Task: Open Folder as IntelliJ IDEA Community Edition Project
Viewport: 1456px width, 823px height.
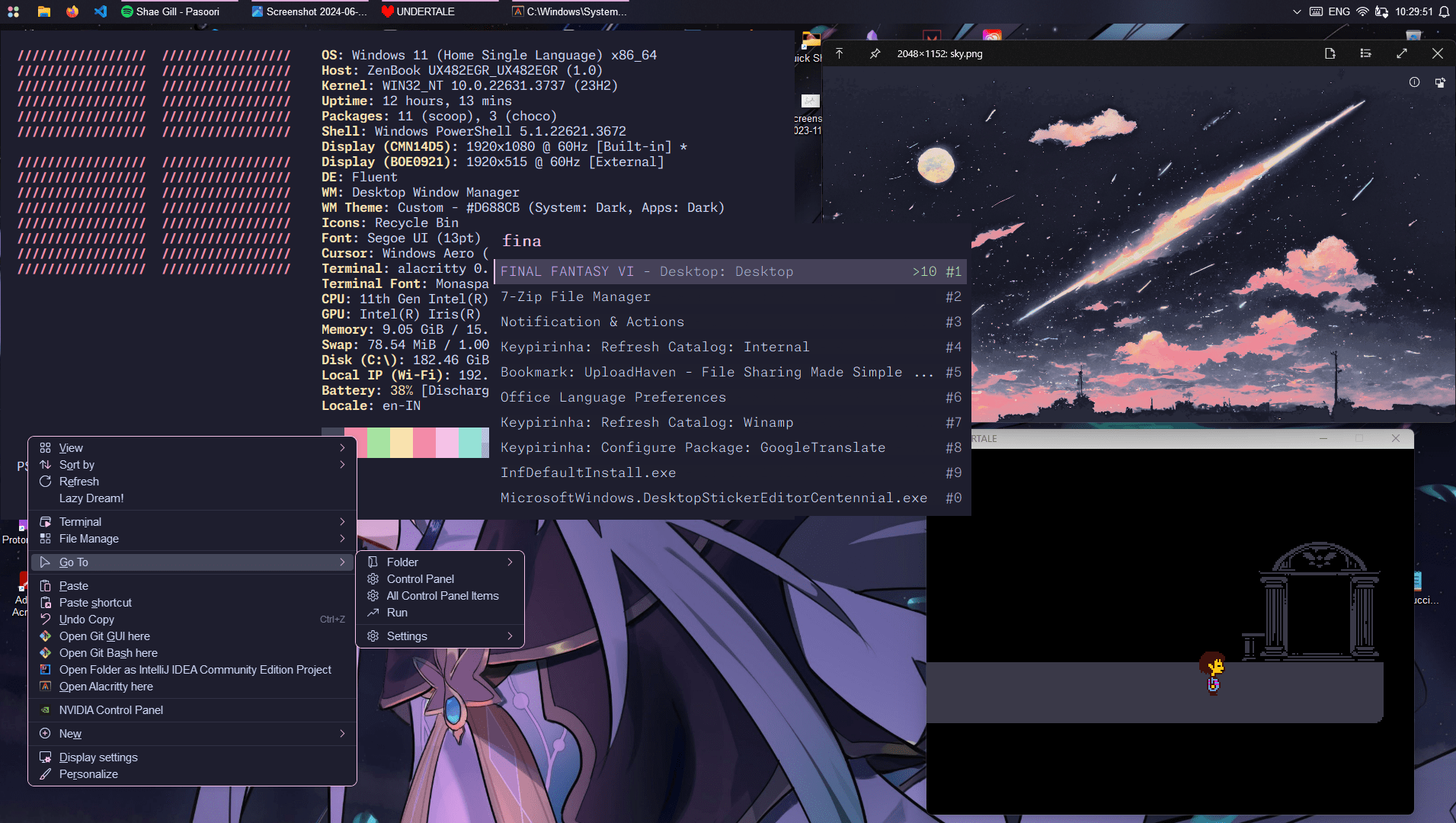Action: (192, 670)
